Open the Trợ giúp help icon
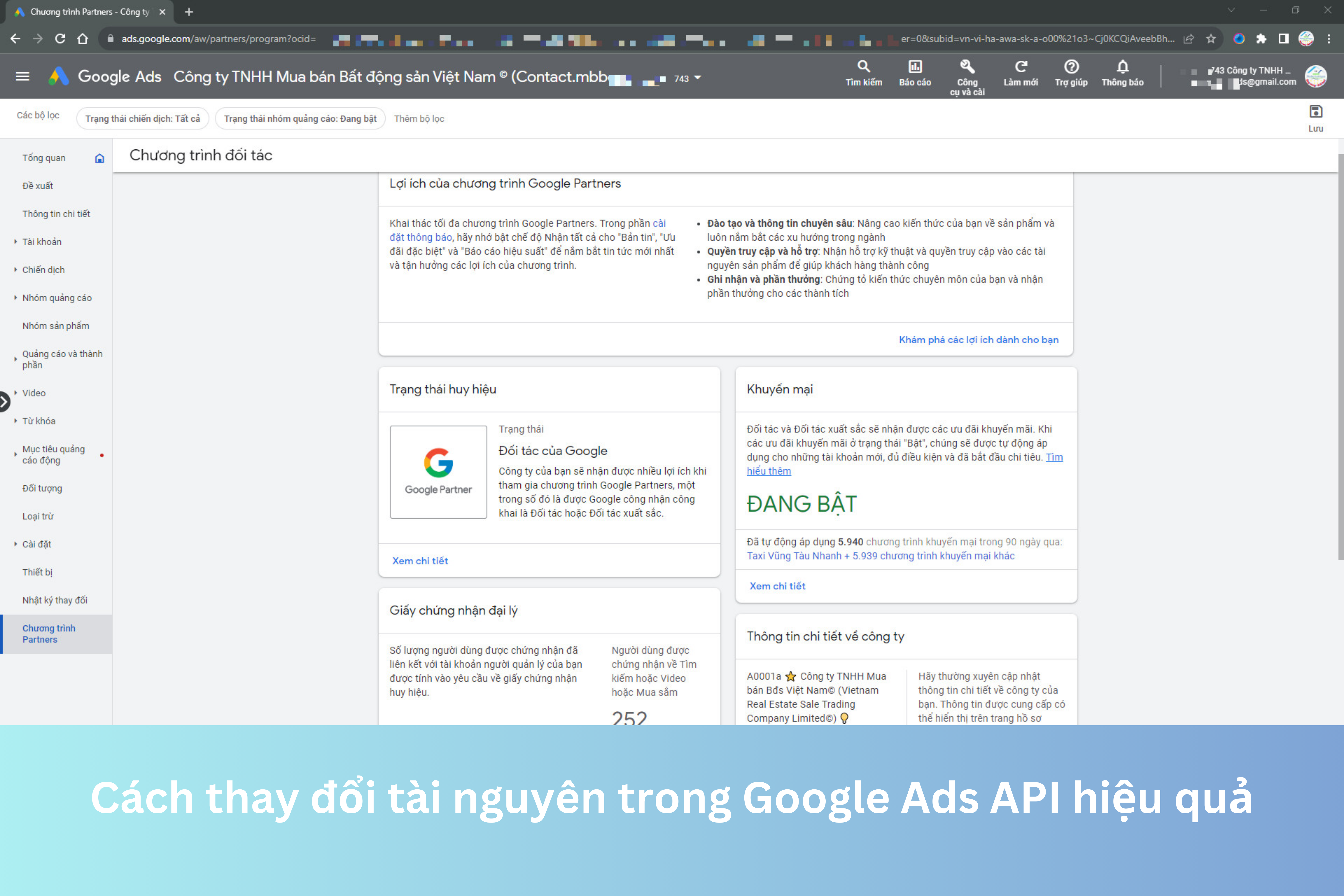This screenshot has width=1344, height=896. [x=1071, y=74]
